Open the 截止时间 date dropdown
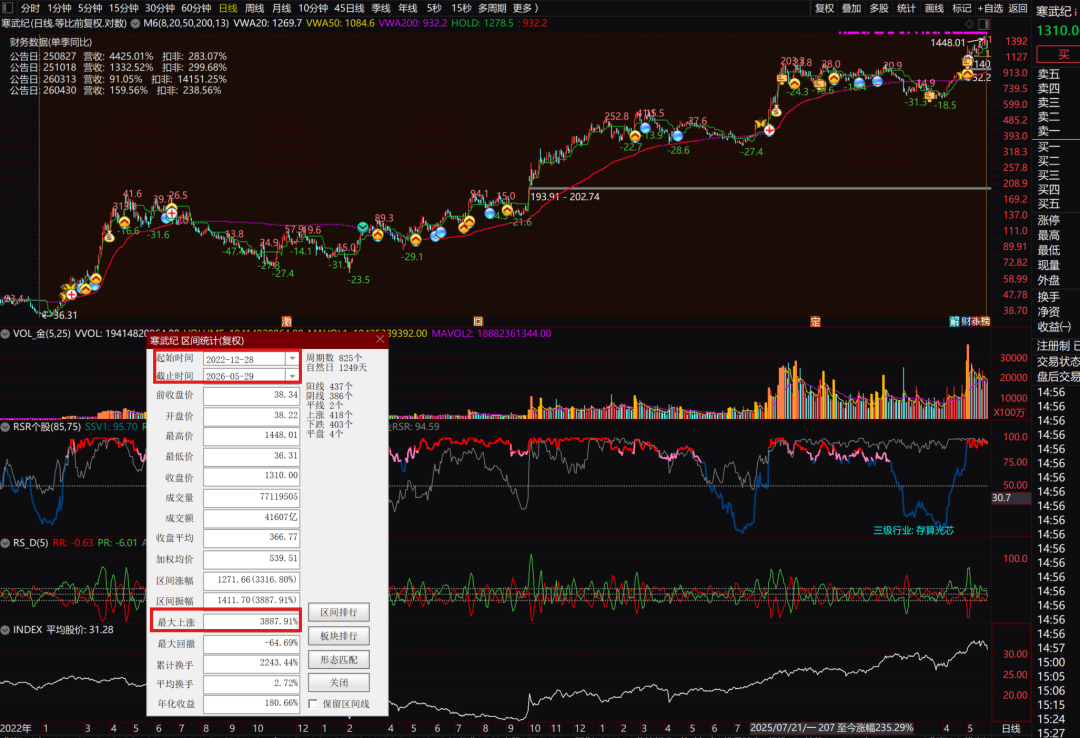 pyautogui.click(x=293, y=376)
